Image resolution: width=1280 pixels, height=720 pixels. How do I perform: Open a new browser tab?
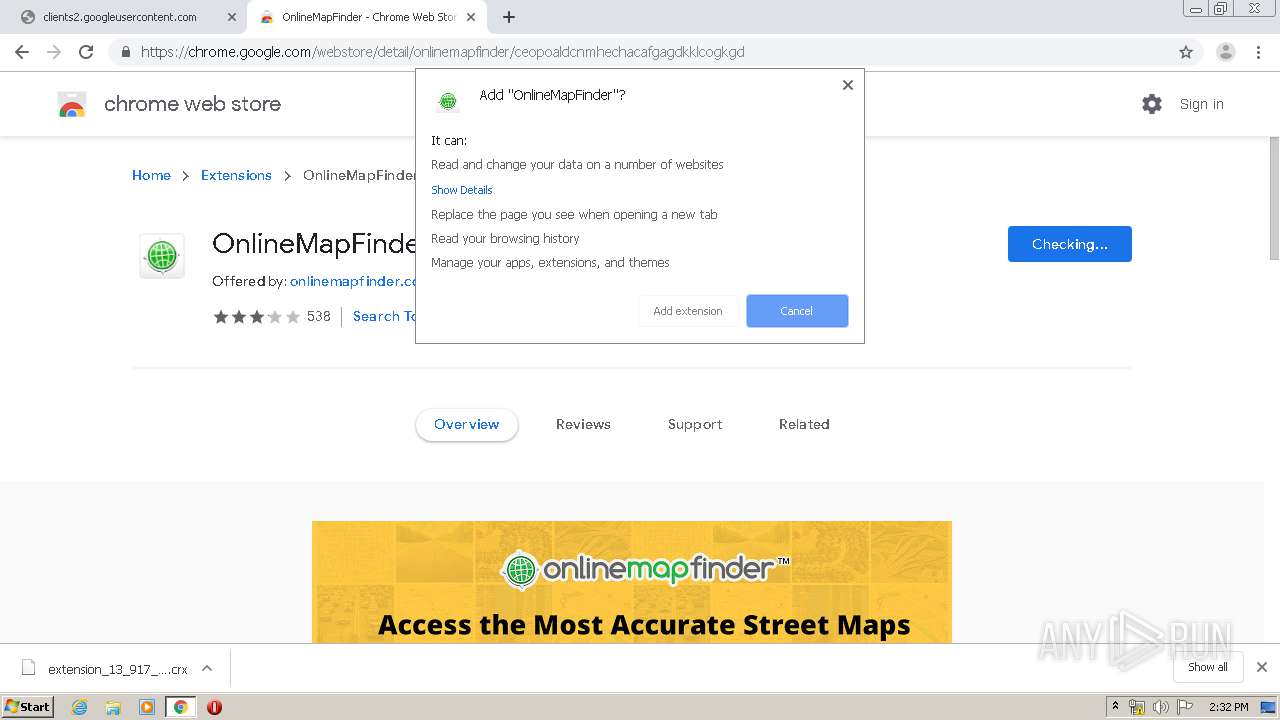pos(509,17)
